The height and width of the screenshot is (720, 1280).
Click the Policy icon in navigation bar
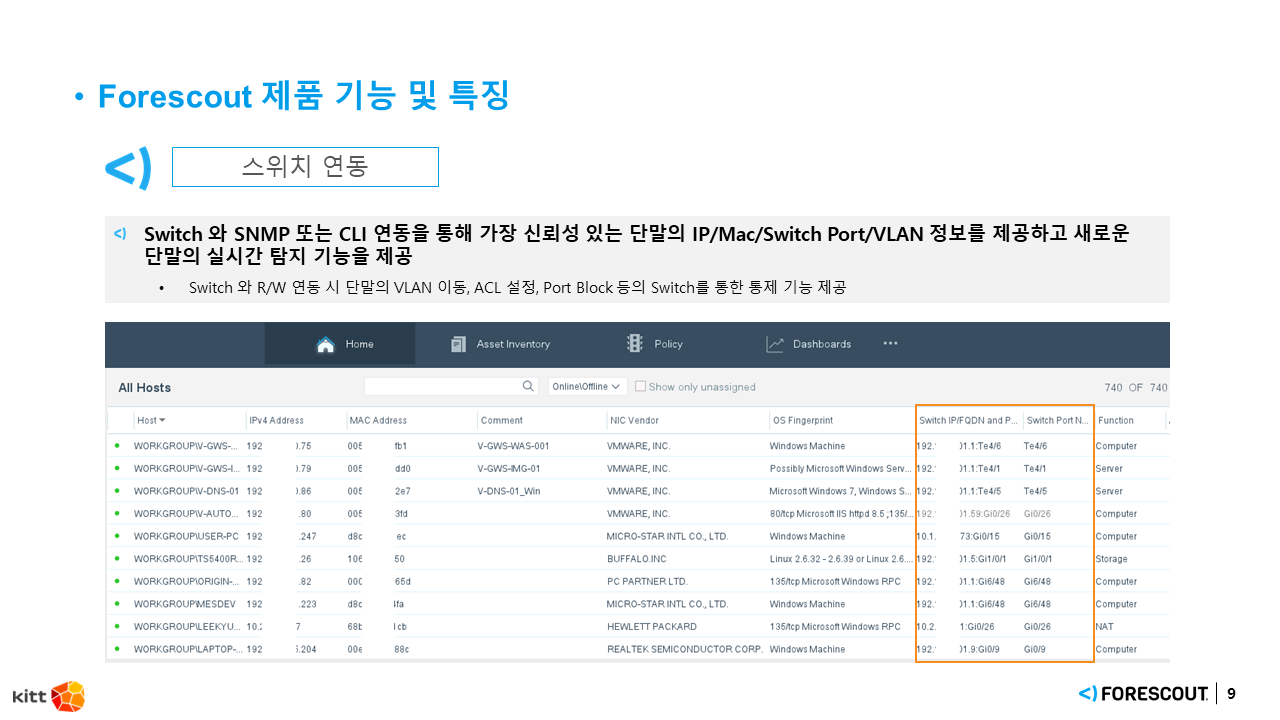[635, 344]
